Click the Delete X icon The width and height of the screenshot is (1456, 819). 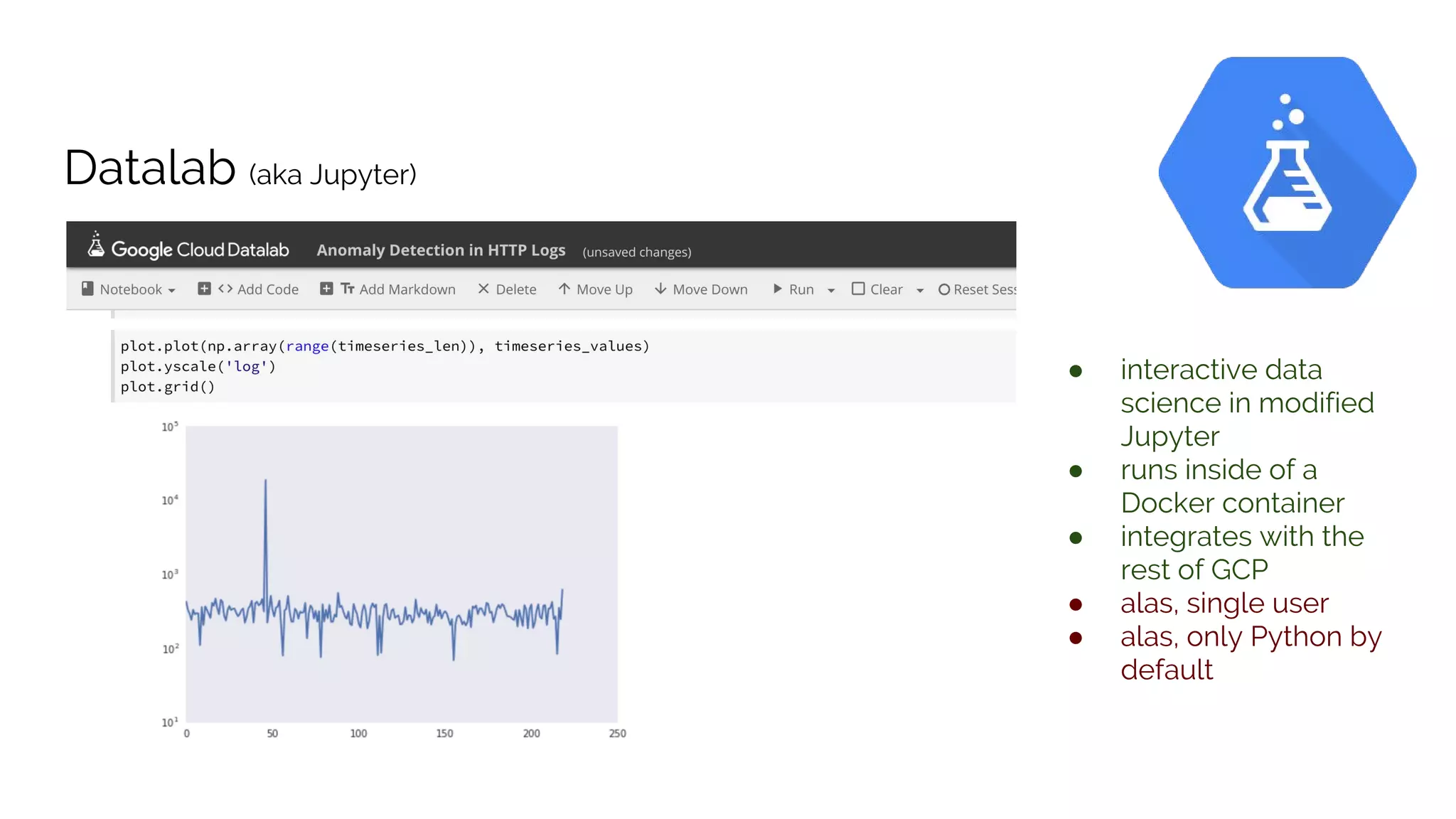tap(483, 289)
